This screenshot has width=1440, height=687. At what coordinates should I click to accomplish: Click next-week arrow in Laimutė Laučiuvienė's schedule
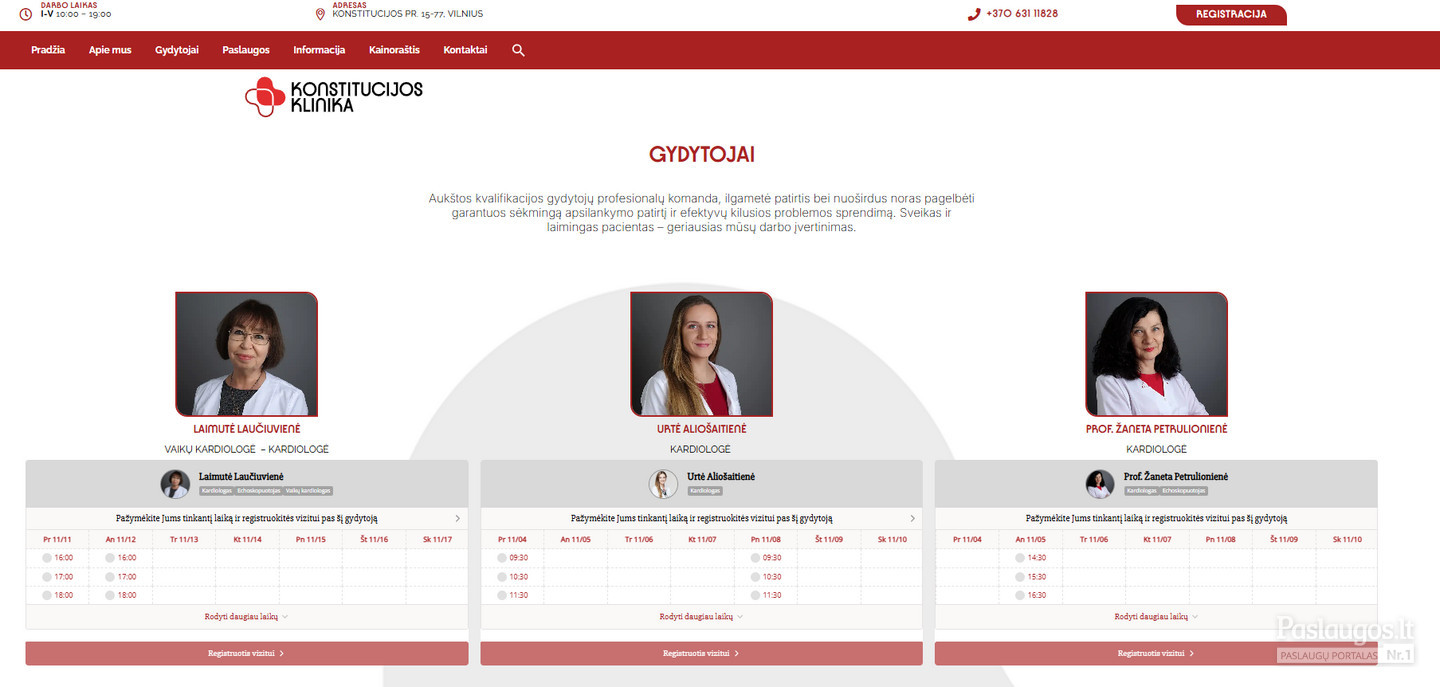458,519
